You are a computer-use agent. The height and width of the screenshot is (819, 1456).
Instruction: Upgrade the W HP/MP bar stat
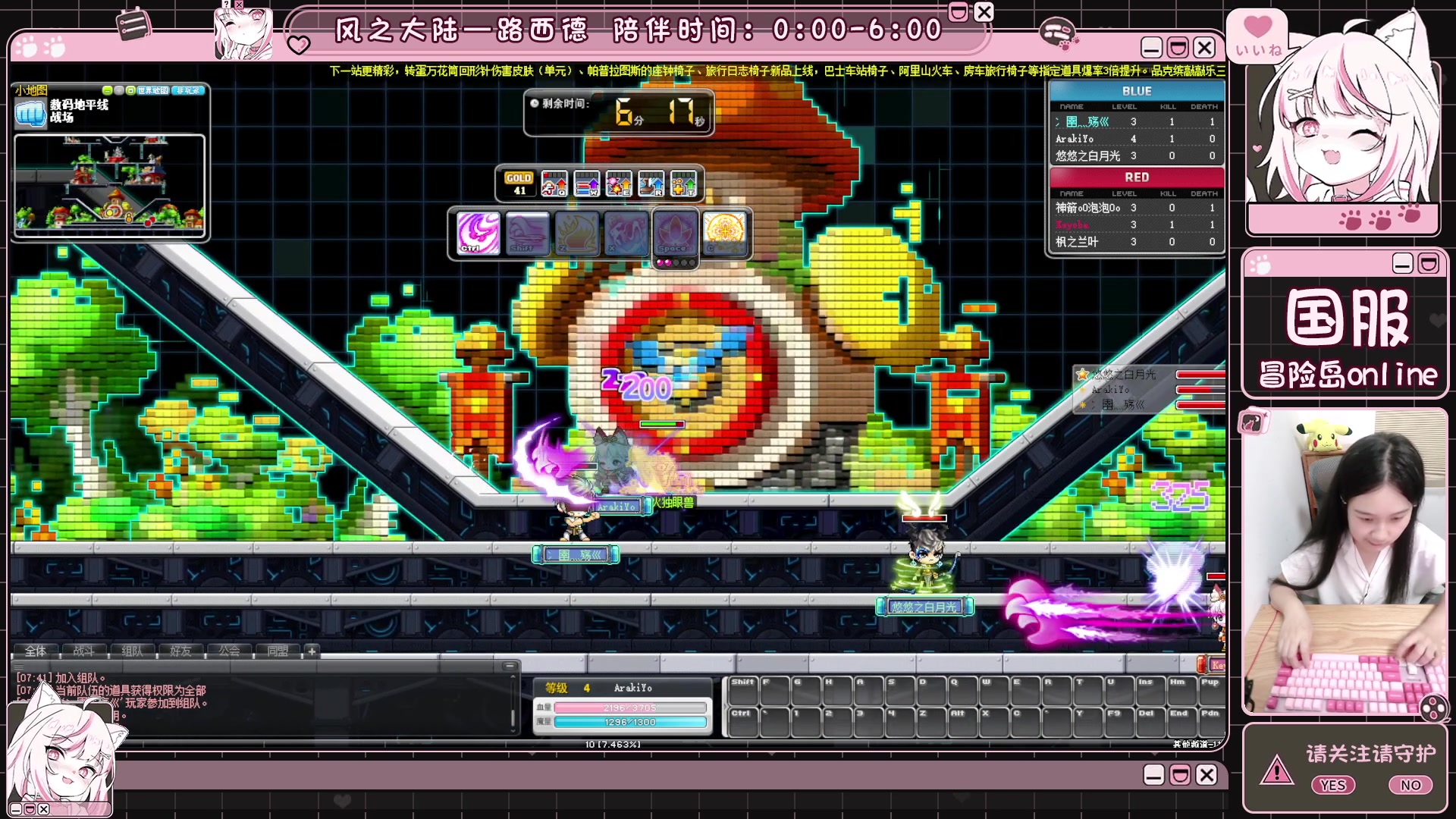[x=587, y=184]
